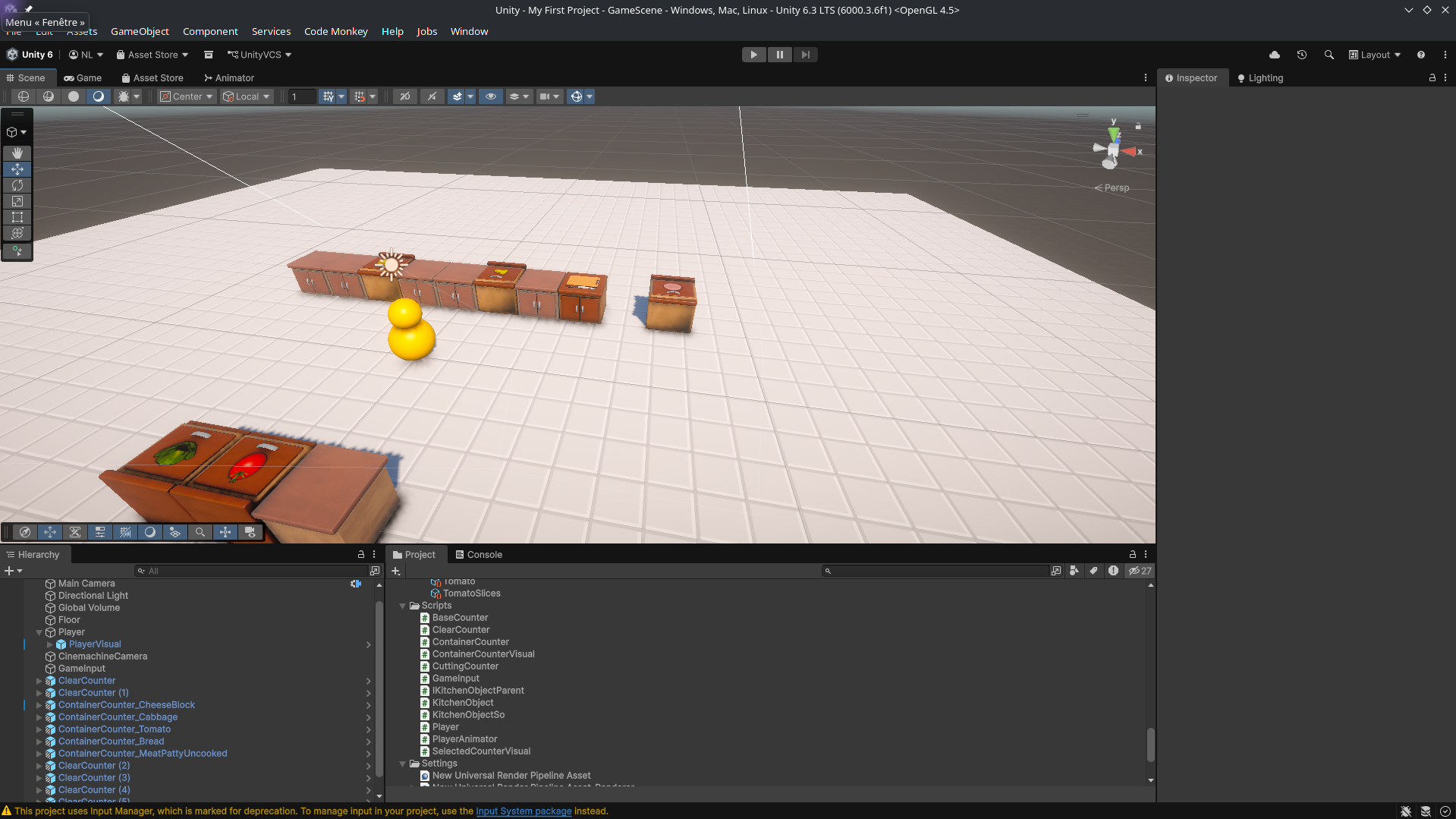Viewport: 1456px width, 819px height.
Task: Switch to the Console tab
Action: (479, 555)
